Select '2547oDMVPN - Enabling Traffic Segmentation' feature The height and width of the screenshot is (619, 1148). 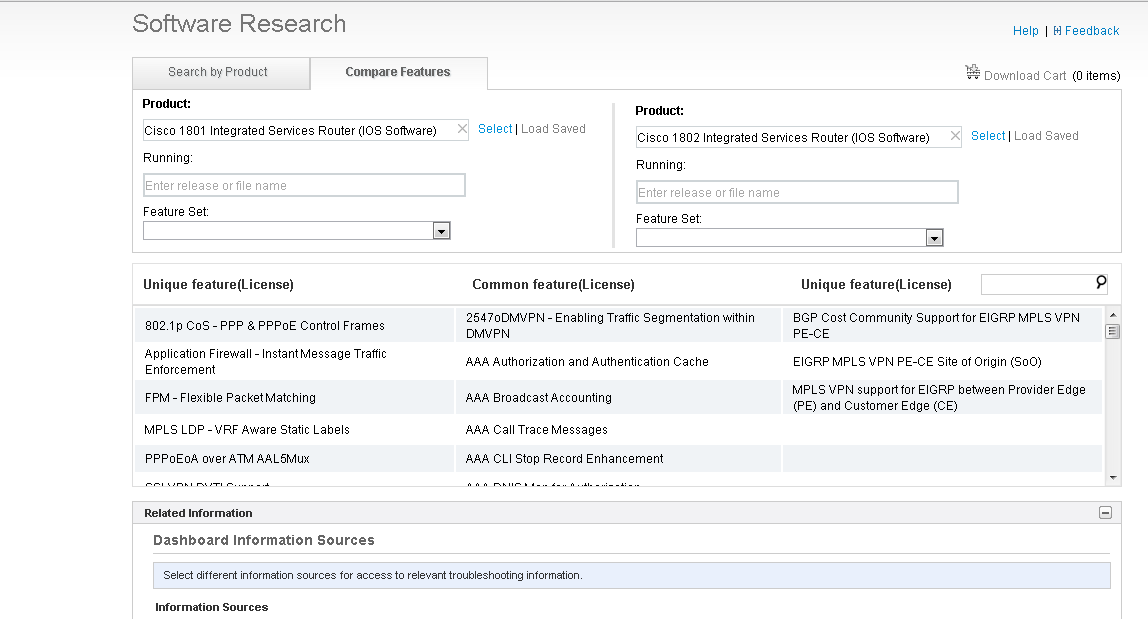610,325
